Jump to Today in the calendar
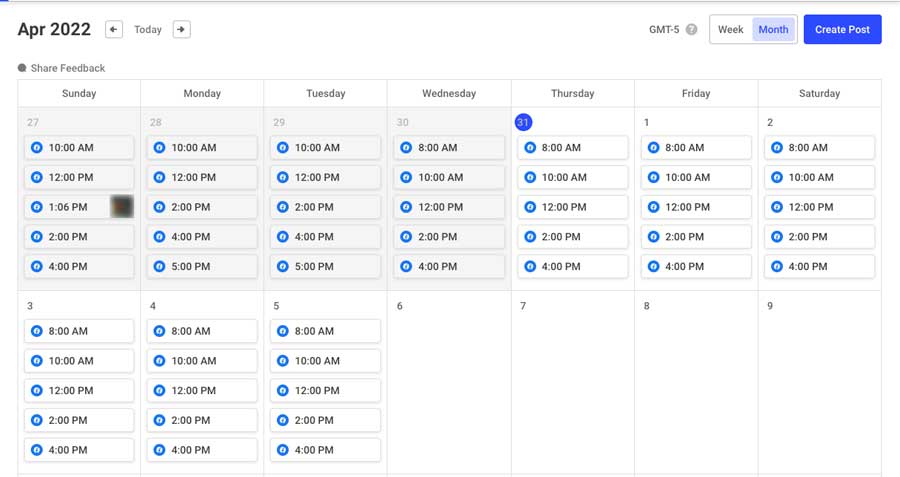 coord(148,30)
